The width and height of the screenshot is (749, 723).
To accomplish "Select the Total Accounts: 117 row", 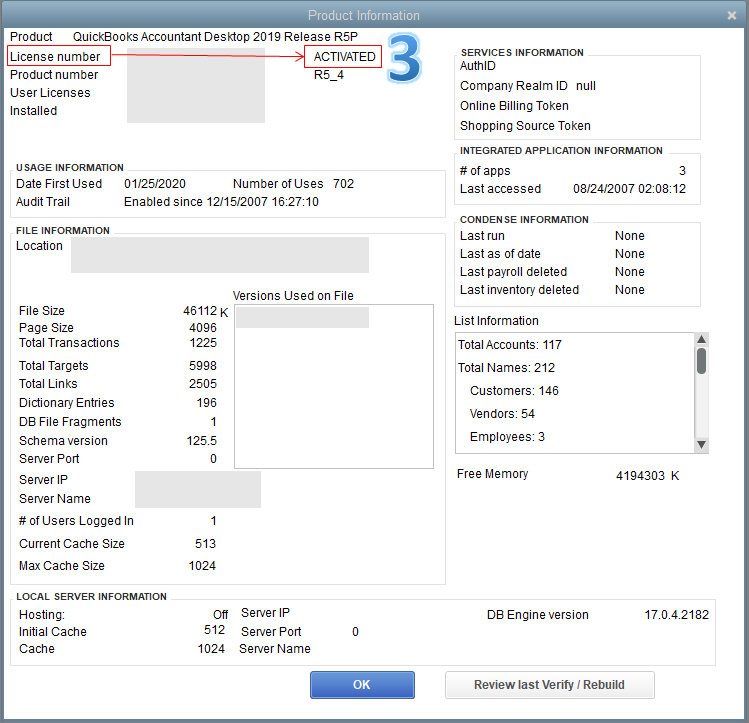I will click(x=510, y=345).
